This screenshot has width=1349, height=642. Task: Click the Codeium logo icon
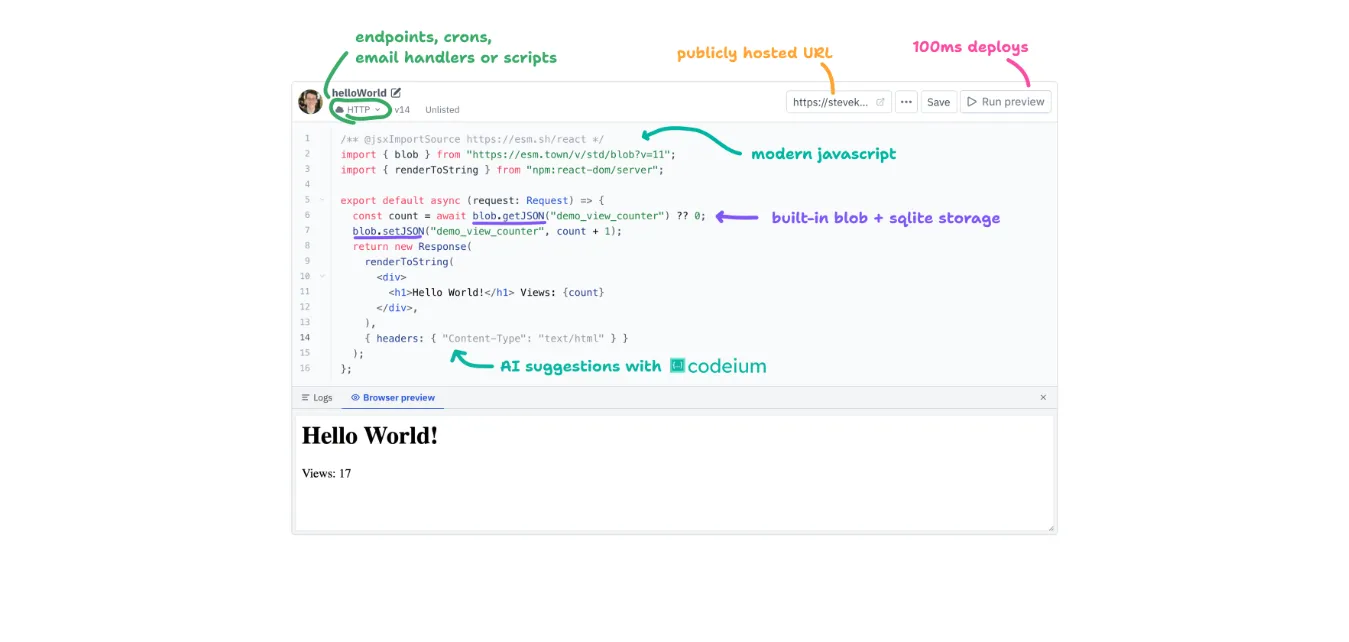pos(677,366)
